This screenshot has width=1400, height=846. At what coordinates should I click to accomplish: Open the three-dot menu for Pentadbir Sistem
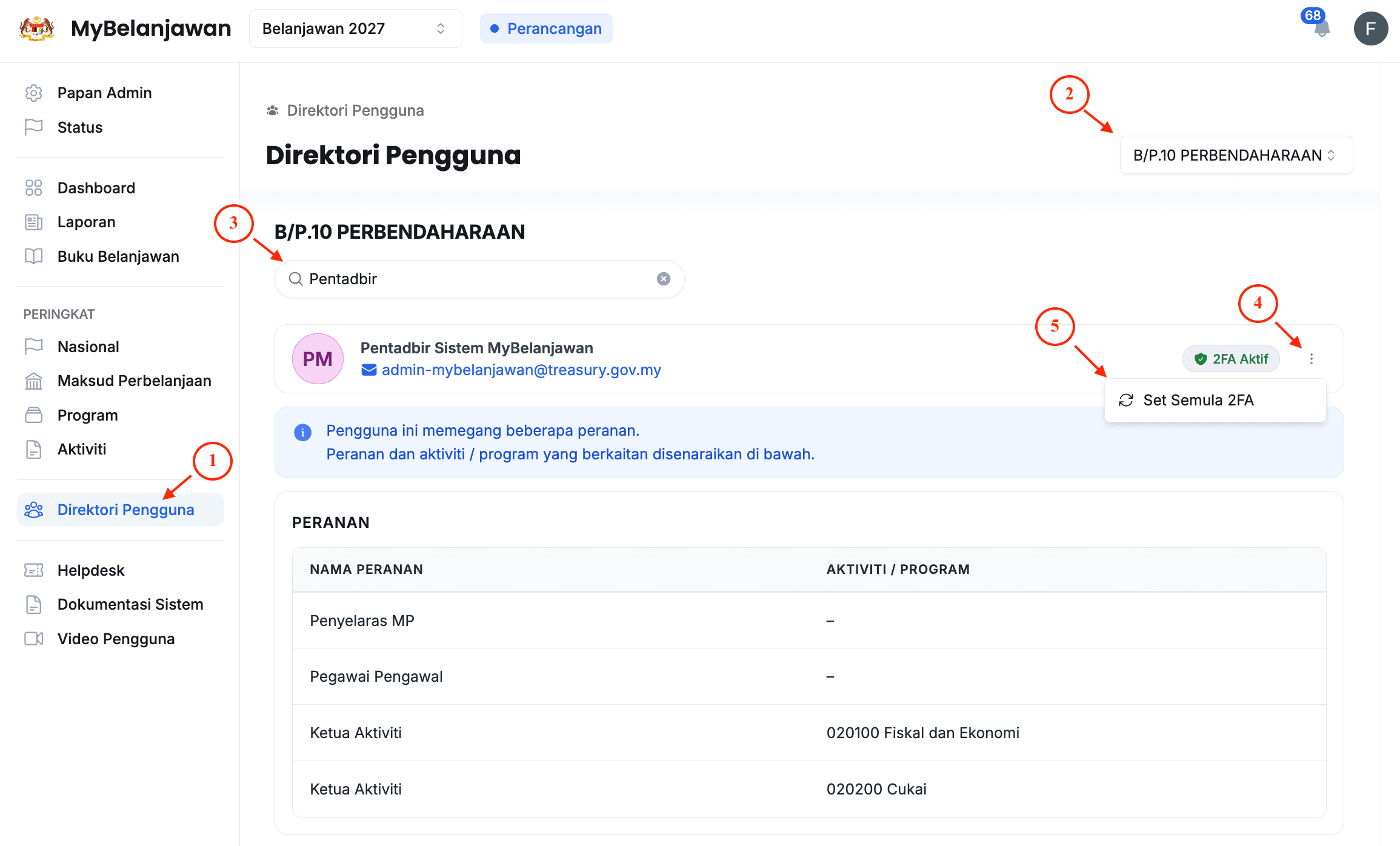(1312, 359)
